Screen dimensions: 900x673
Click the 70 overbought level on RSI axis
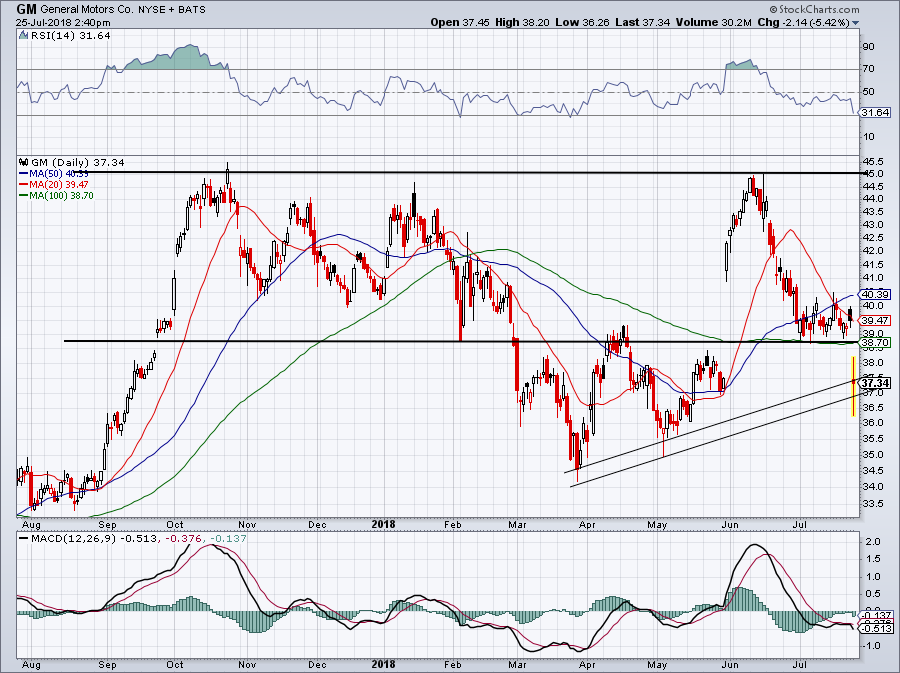click(869, 69)
